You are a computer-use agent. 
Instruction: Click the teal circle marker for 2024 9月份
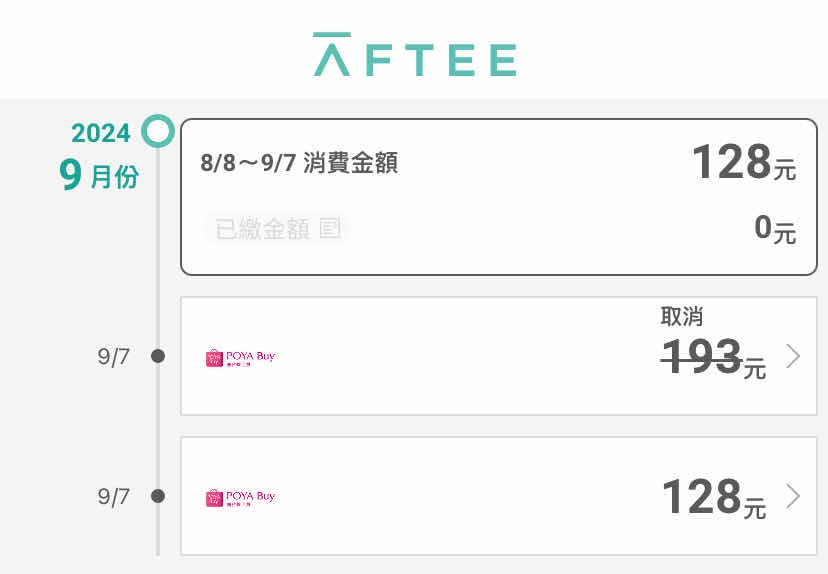(158, 130)
